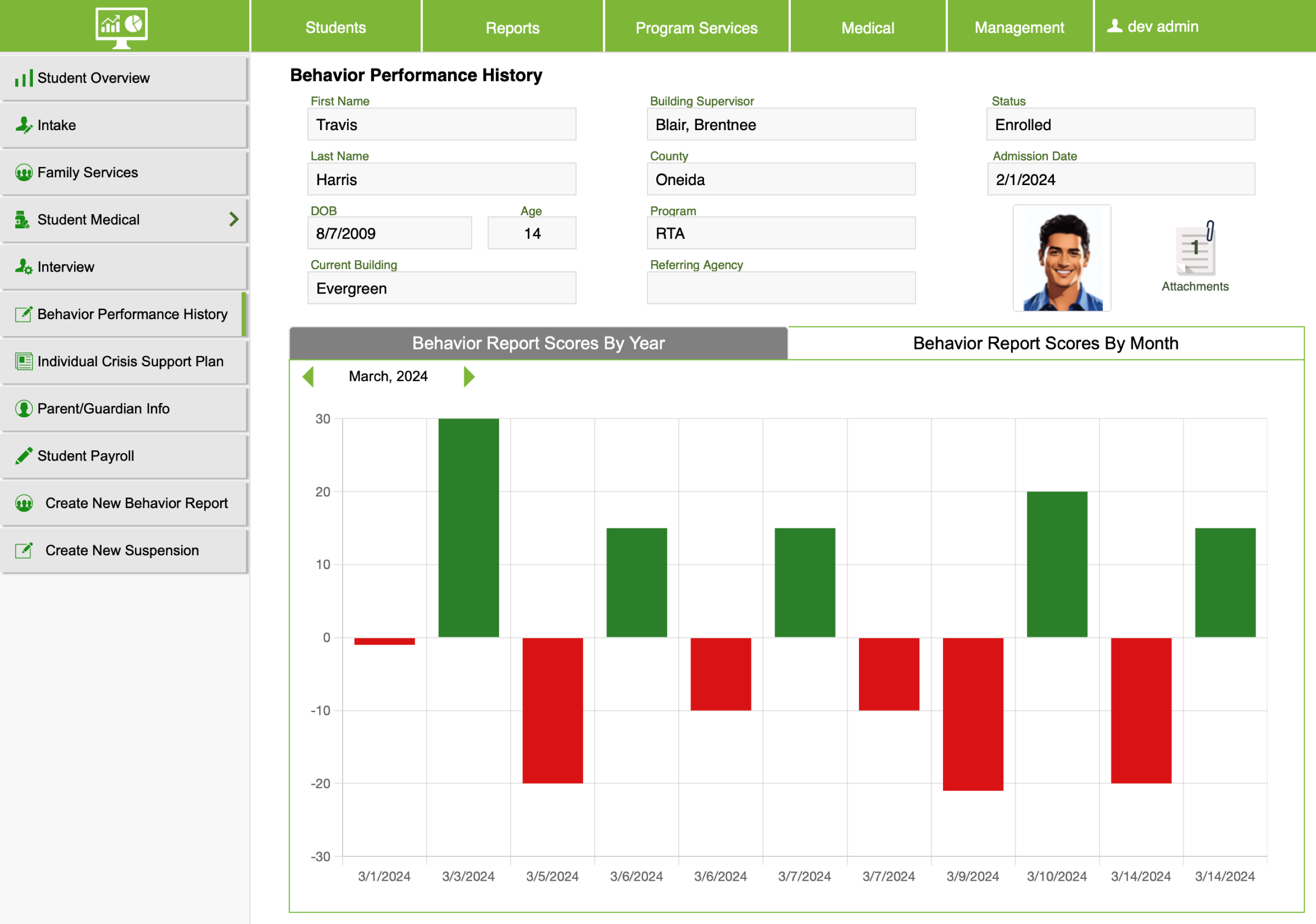This screenshot has width=1316, height=924.
Task: Open the Medical menu
Action: point(868,27)
